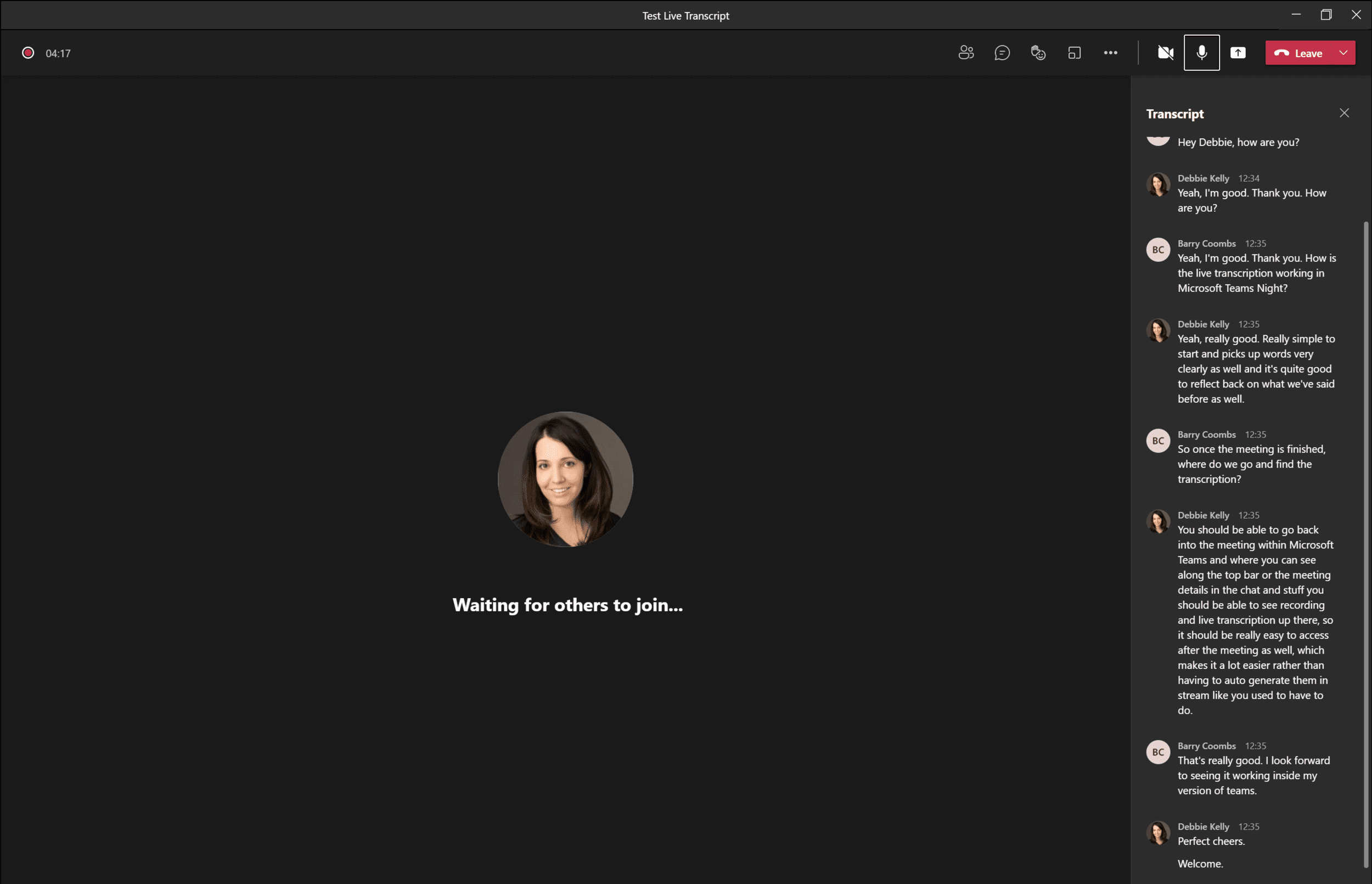Image resolution: width=1372 pixels, height=884 pixels.
Task: Click Debbie Kelly's avatar in the transcript
Action: (x=1159, y=184)
